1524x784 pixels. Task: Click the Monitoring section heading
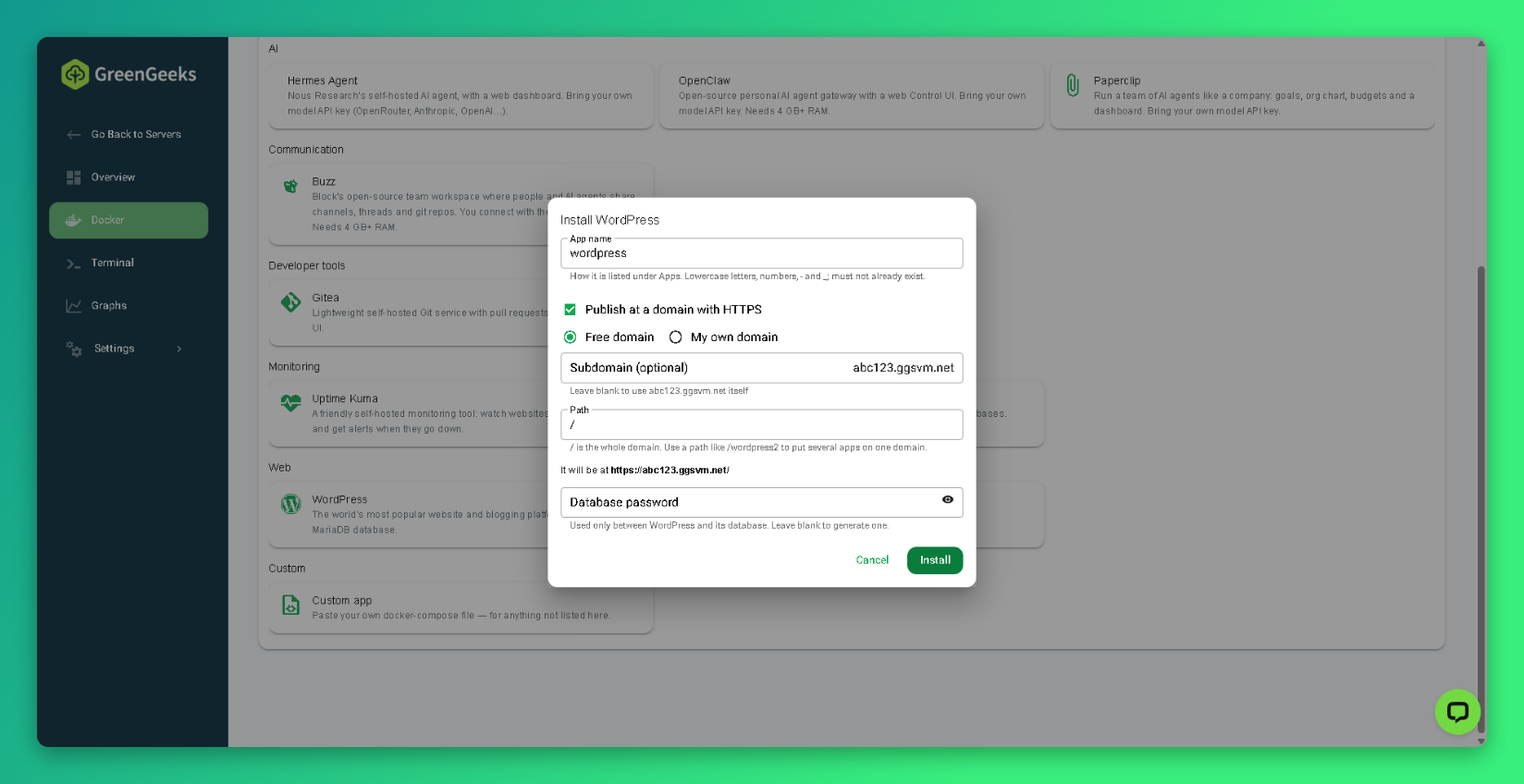click(x=294, y=367)
